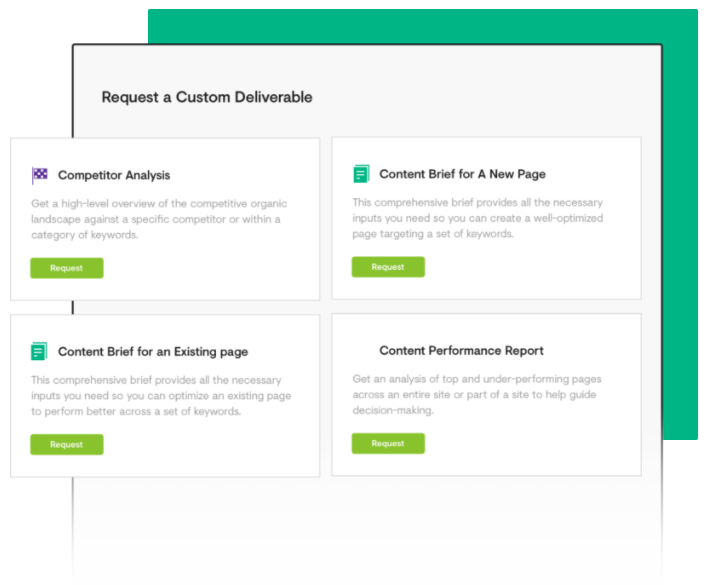709x585 pixels.
Task: Click the Content Performance Report description text
Action: coord(477,395)
